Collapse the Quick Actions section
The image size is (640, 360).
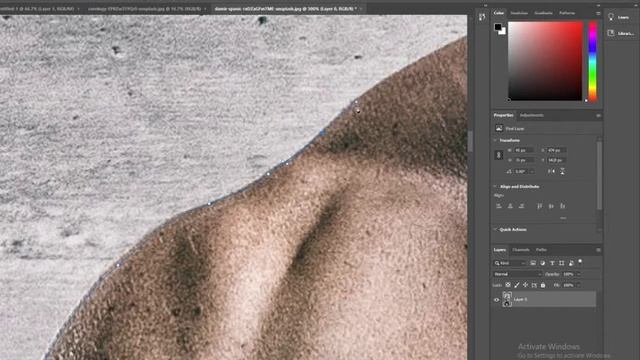click(x=495, y=230)
